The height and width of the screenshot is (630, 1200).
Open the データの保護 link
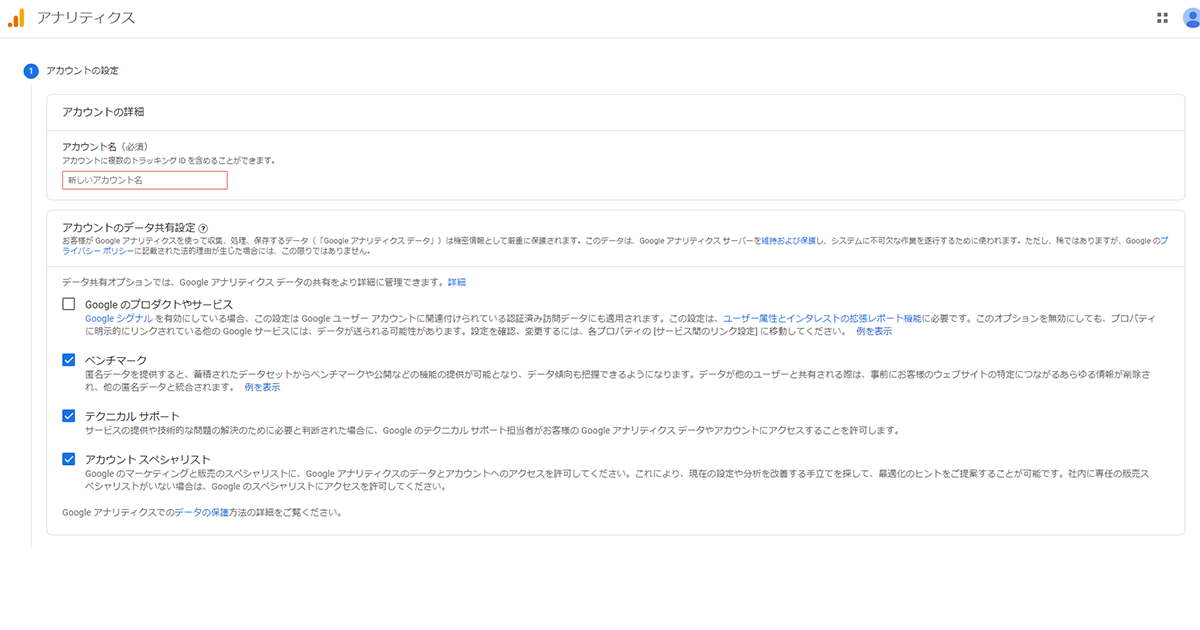202,512
